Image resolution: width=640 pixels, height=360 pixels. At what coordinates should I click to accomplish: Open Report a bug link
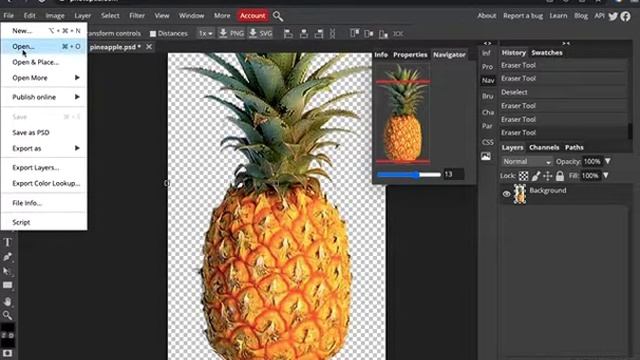coord(523,16)
